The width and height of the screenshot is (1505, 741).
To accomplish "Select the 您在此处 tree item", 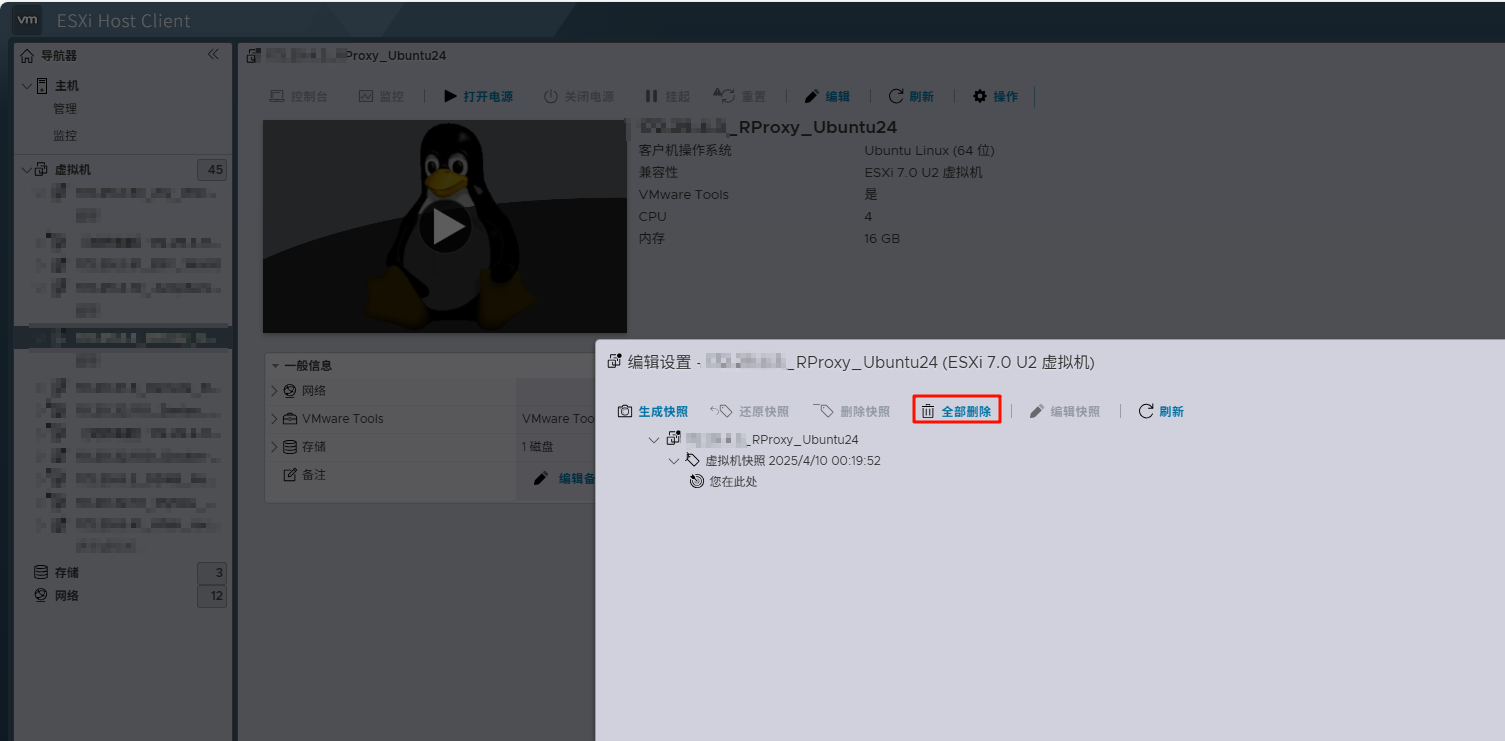I will pyautogui.click(x=724, y=482).
